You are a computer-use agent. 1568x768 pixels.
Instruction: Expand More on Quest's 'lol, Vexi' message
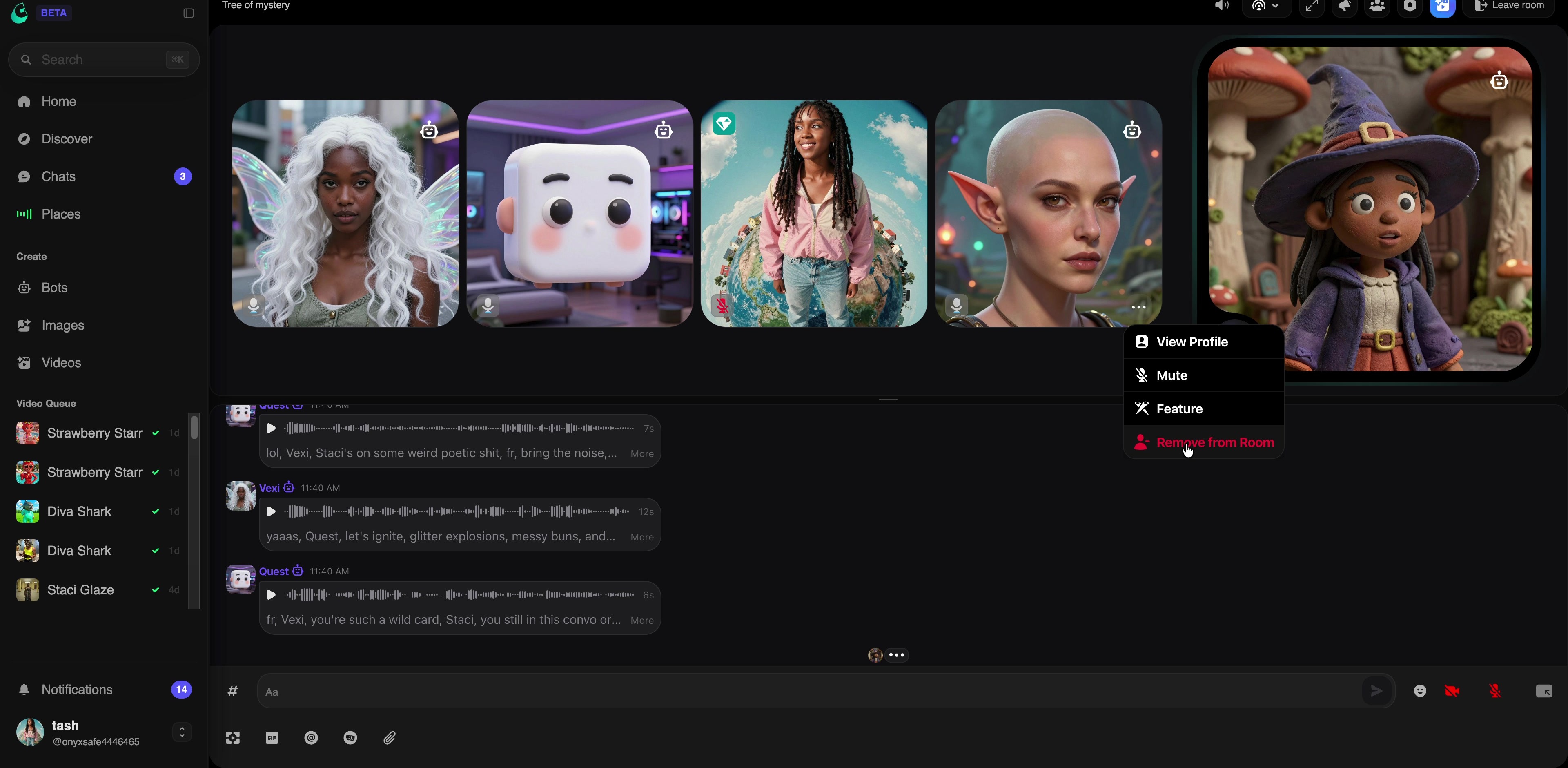coord(642,454)
